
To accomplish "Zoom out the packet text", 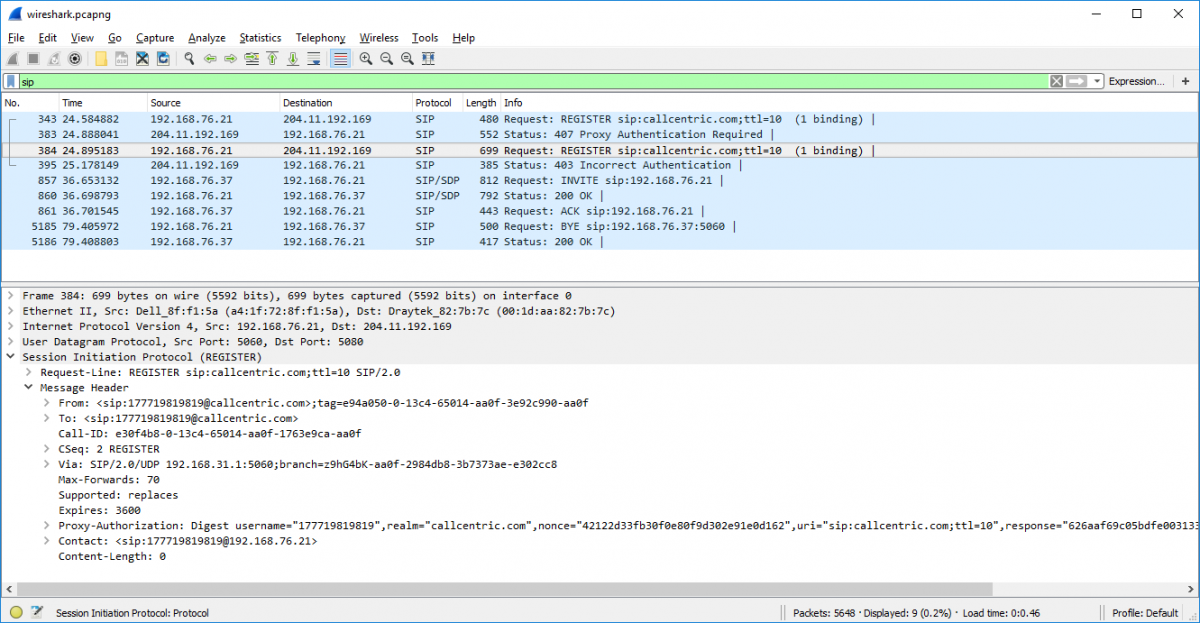I will pyautogui.click(x=386, y=59).
